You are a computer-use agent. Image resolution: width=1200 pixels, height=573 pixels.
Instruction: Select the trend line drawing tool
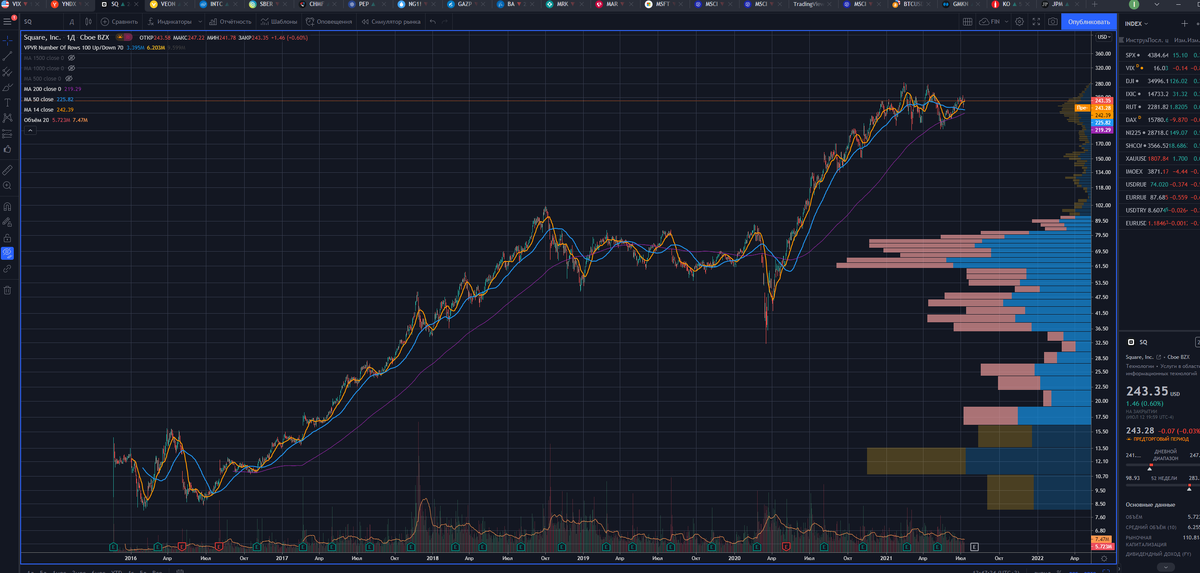8,56
